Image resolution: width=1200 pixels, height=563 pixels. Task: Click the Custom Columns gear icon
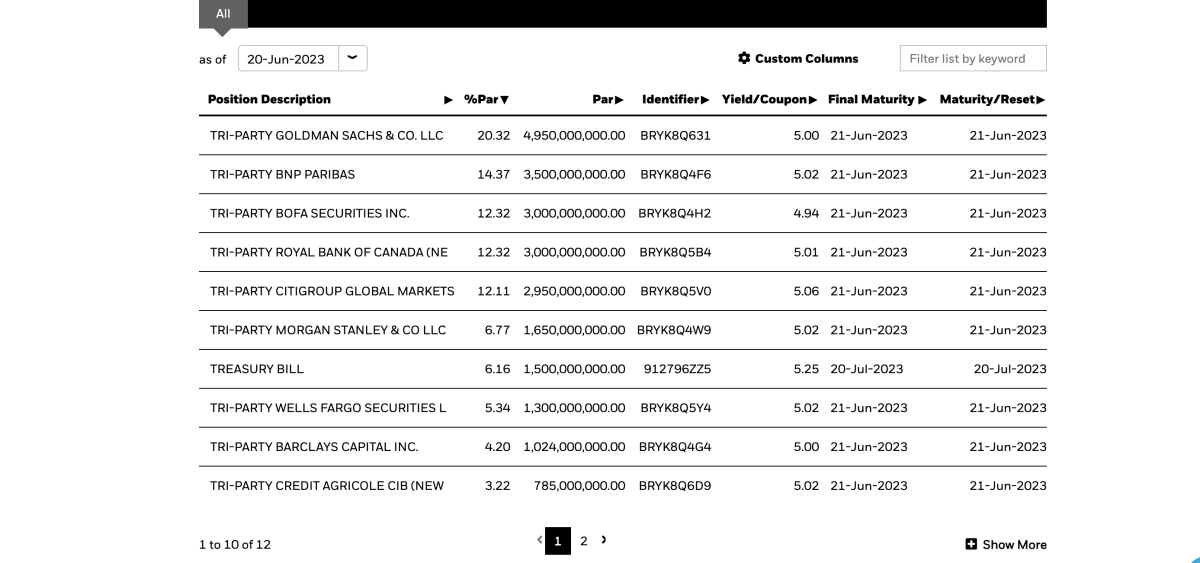point(744,58)
